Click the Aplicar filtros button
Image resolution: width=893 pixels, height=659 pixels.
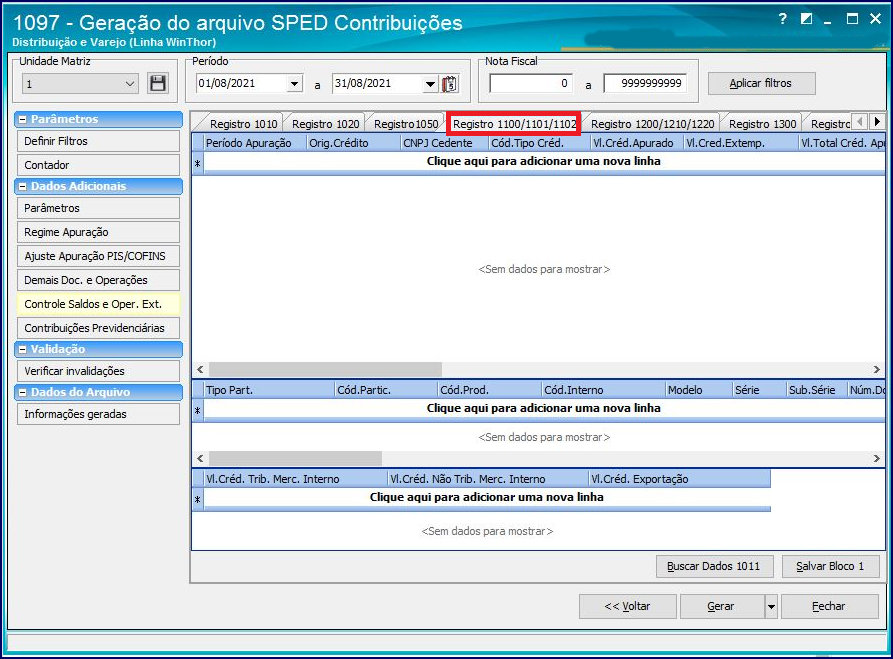tap(761, 84)
